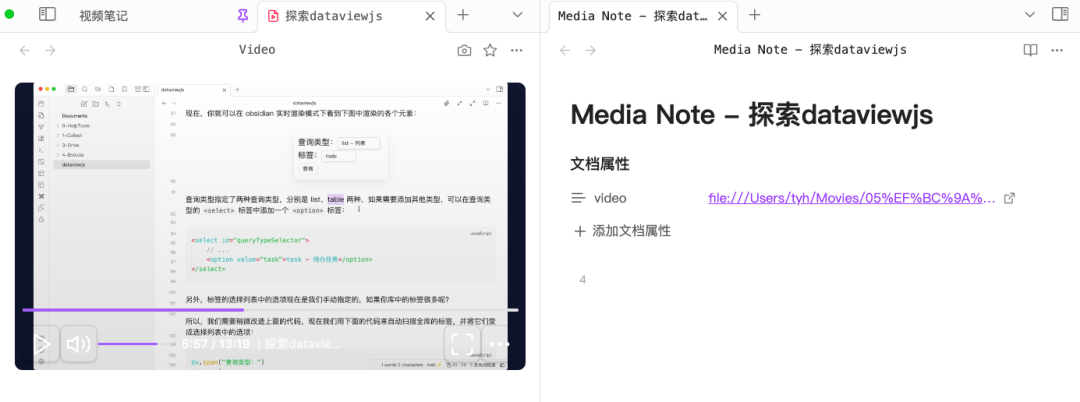Expand tab list dropdown in left pane

coord(519,14)
